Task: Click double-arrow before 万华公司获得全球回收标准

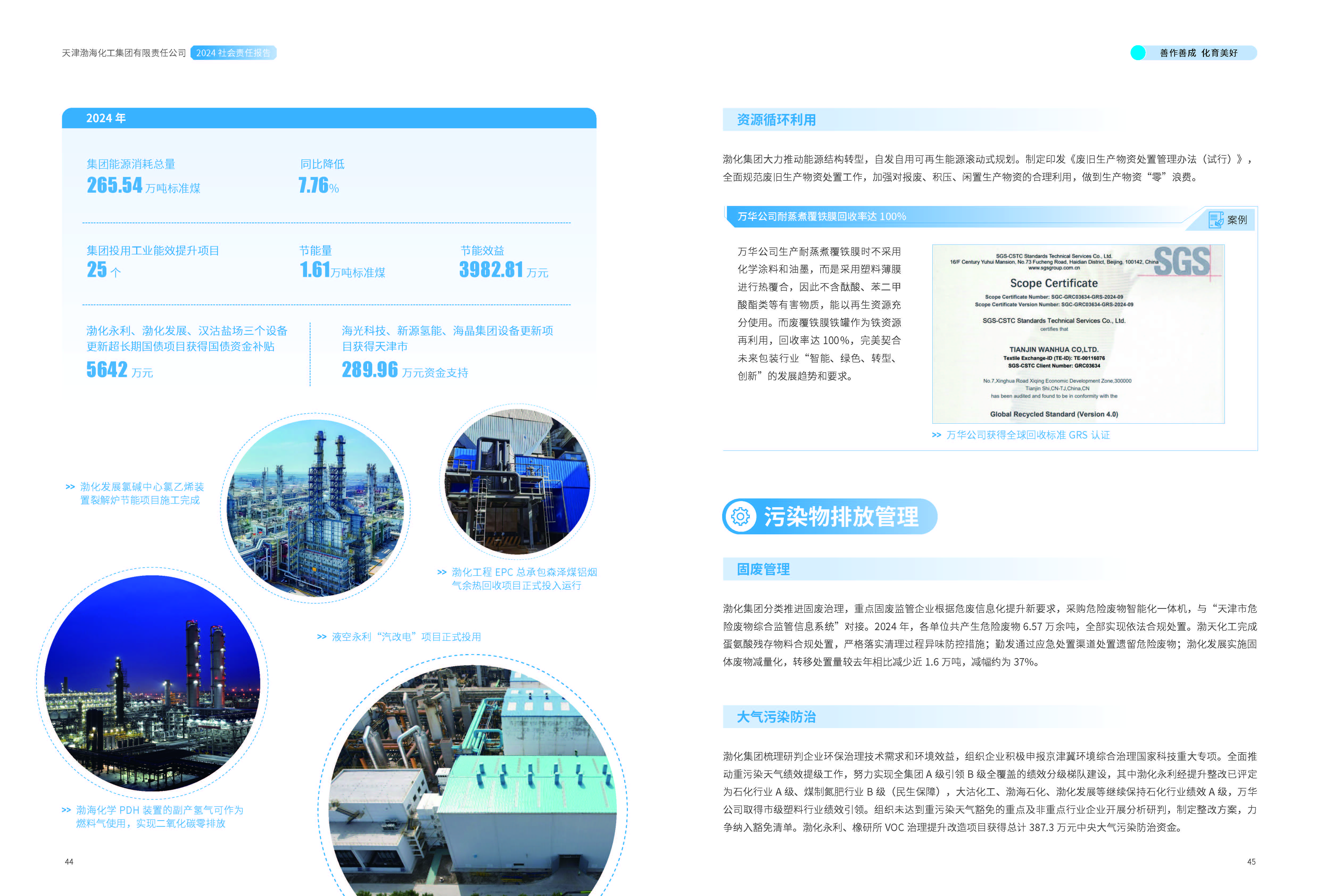Action: (x=937, y=435)
